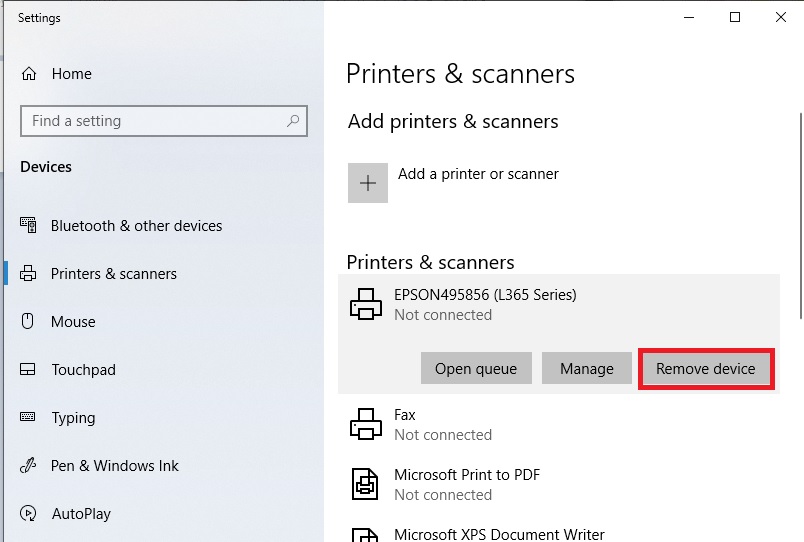Click Remove device button
The image size is (804, 542).
click(706, 368)
